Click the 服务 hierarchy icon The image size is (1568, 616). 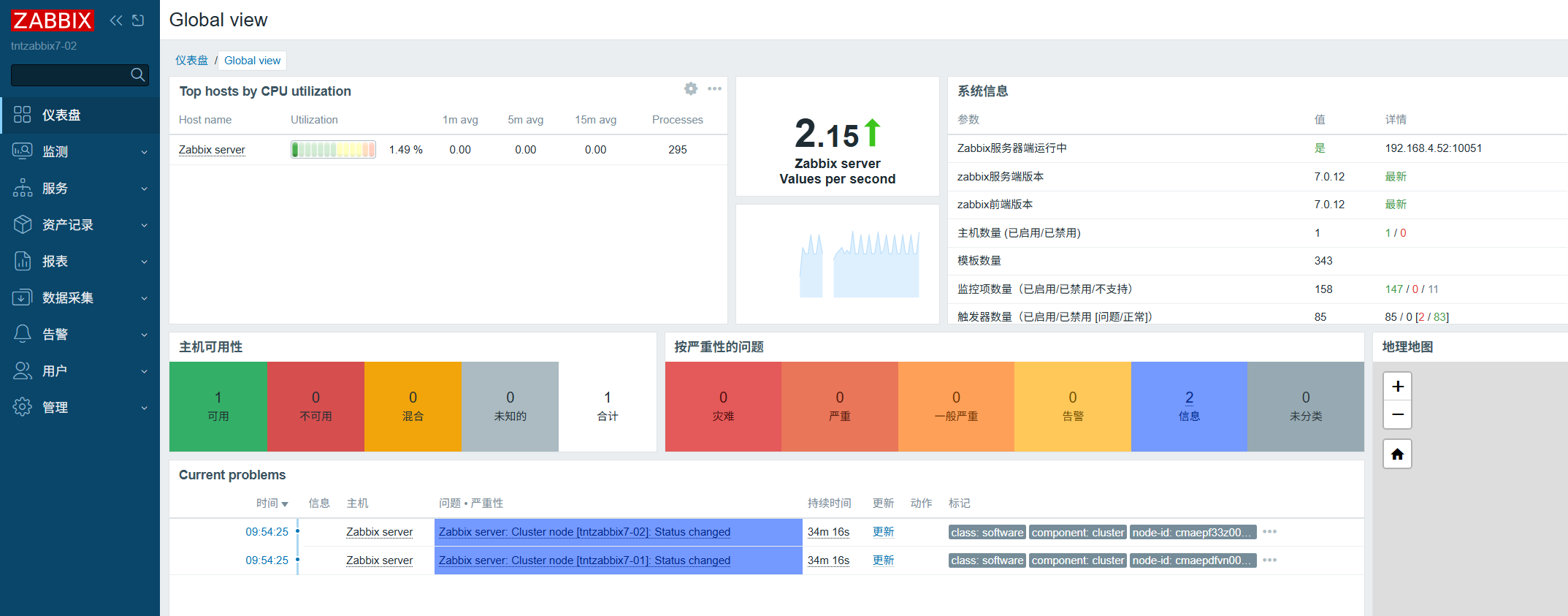(23, 188)
